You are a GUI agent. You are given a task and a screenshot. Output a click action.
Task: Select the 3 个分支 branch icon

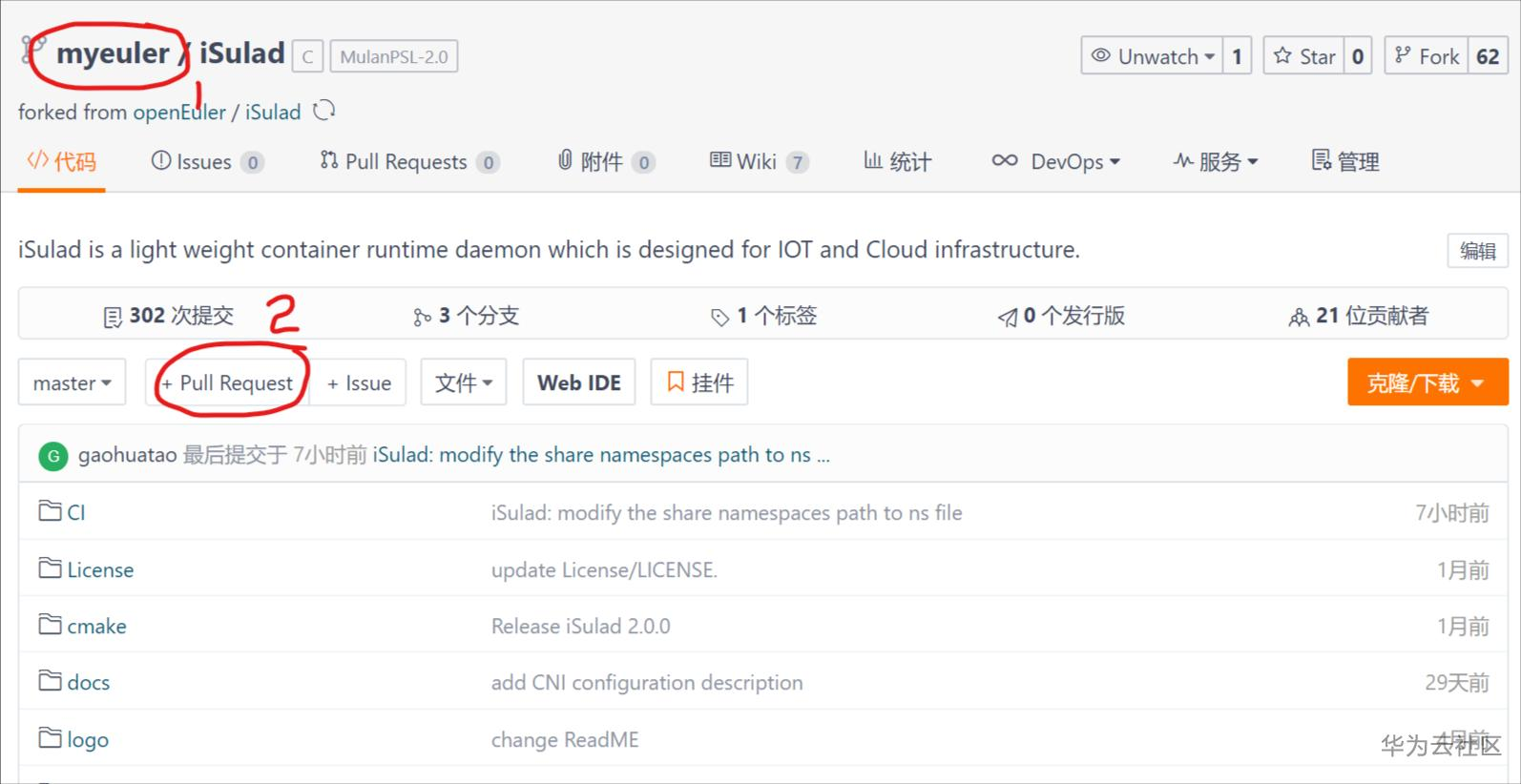coord(423,316)
